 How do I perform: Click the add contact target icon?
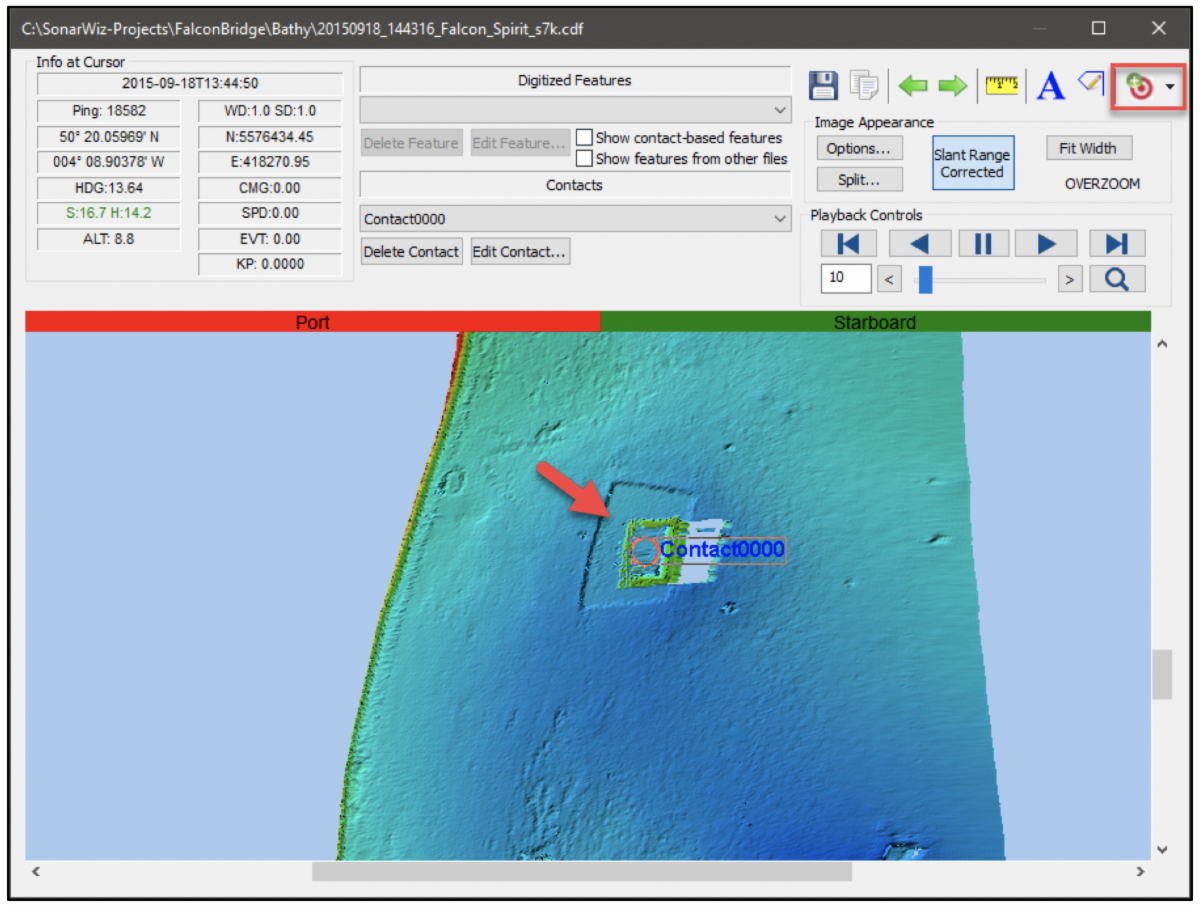coord(1139,88)
